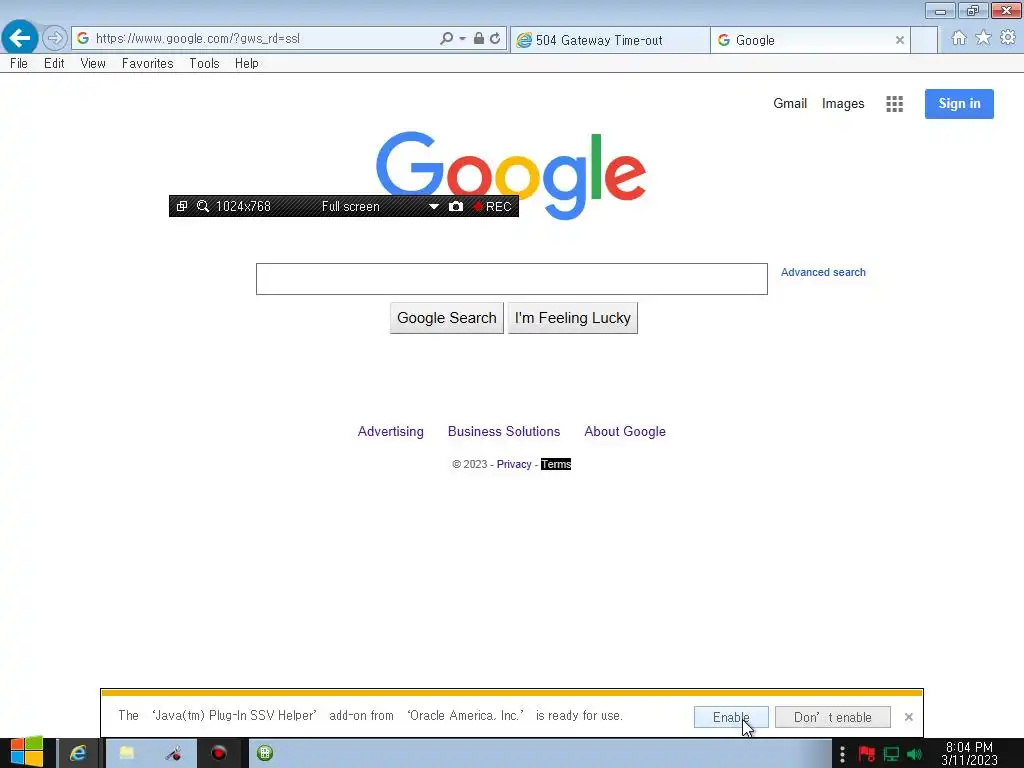
Task: Click the red flag tray icon
Action: (x=867, y=754)
